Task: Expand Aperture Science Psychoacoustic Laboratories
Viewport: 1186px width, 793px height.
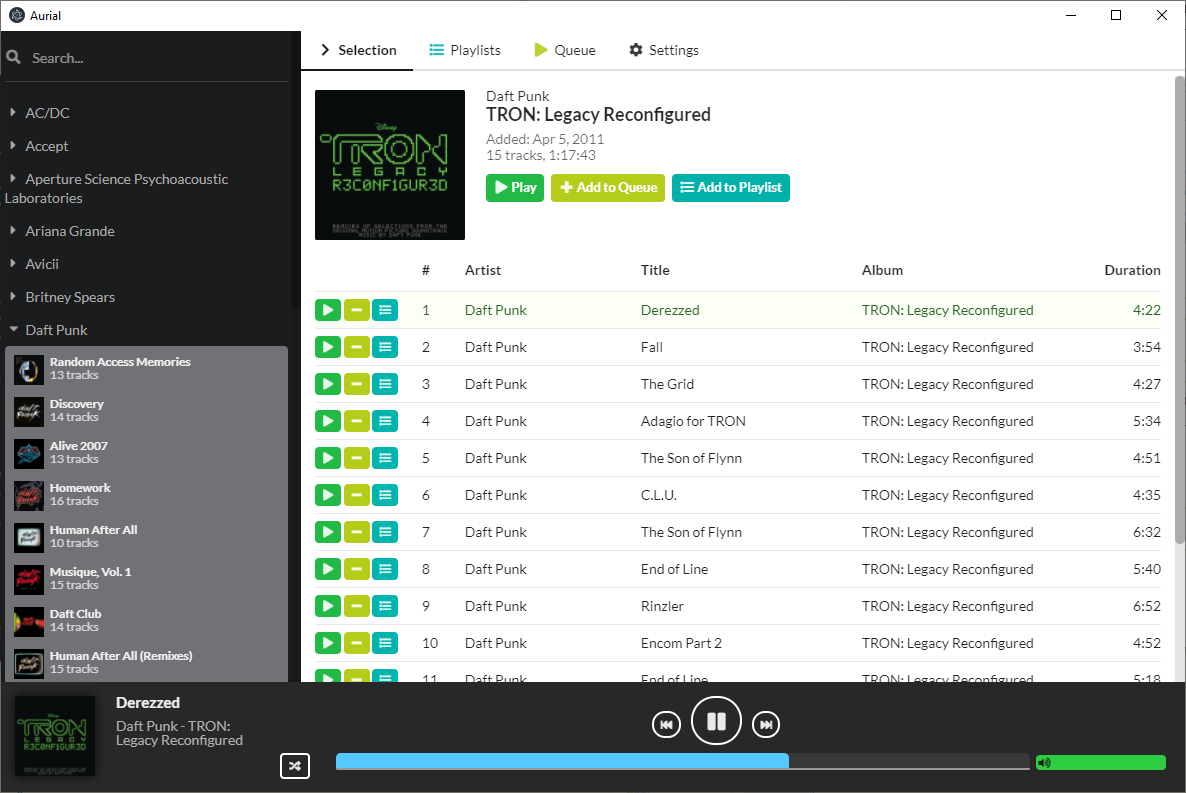Action: coord(13,179)
